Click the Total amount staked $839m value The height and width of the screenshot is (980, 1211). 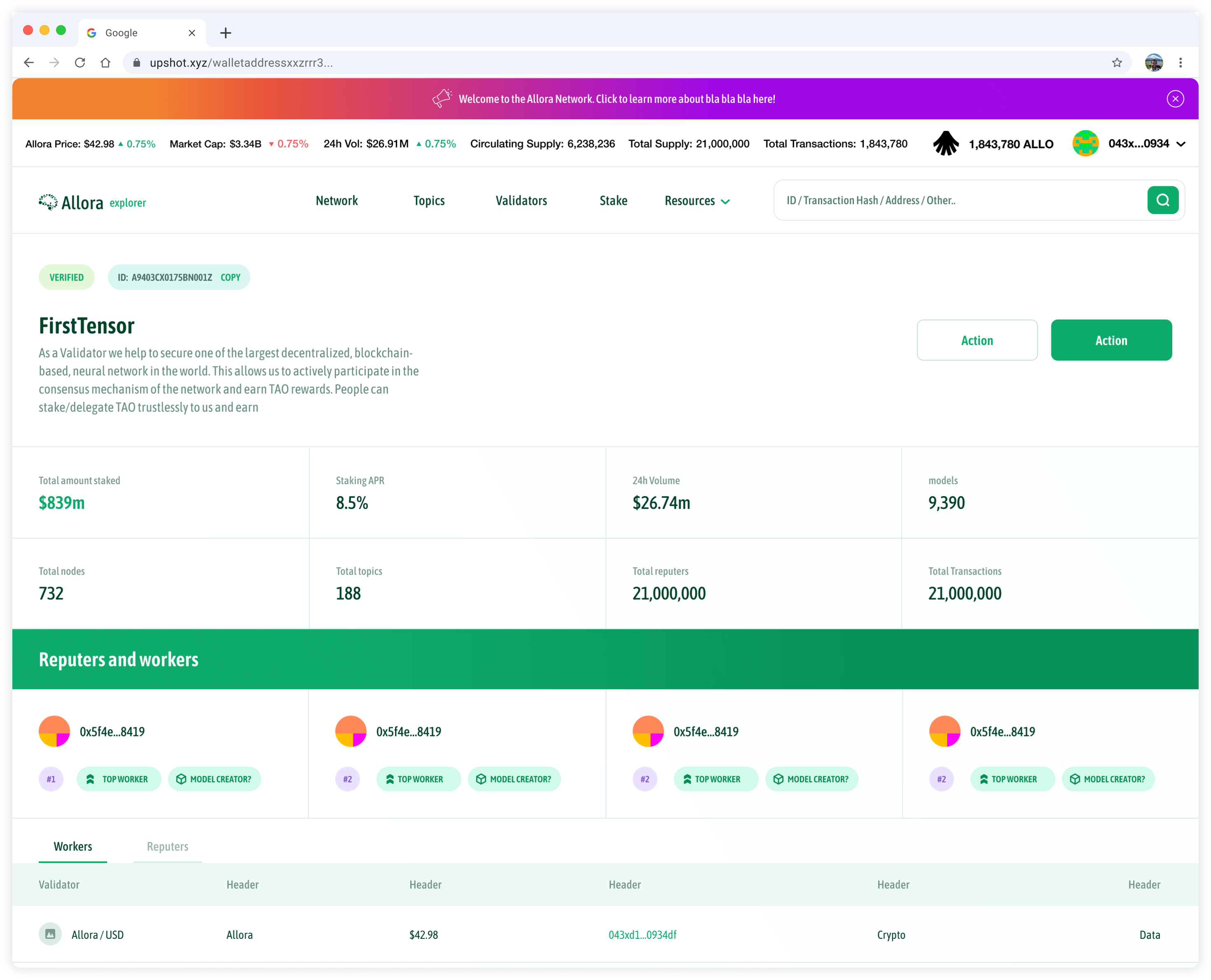click(61, 502)
